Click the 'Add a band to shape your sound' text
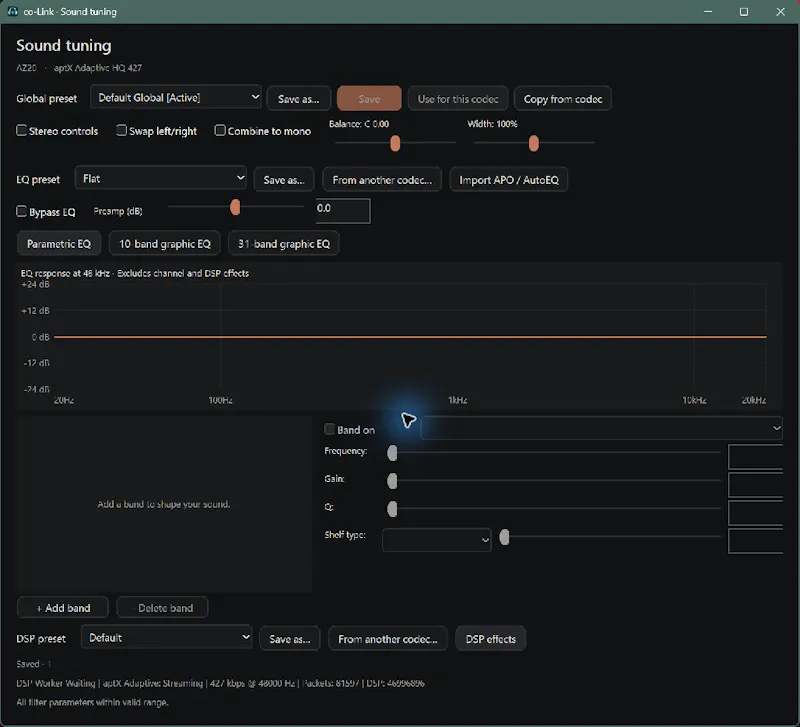The image size is (800, 727). click(x=164, y=504)
